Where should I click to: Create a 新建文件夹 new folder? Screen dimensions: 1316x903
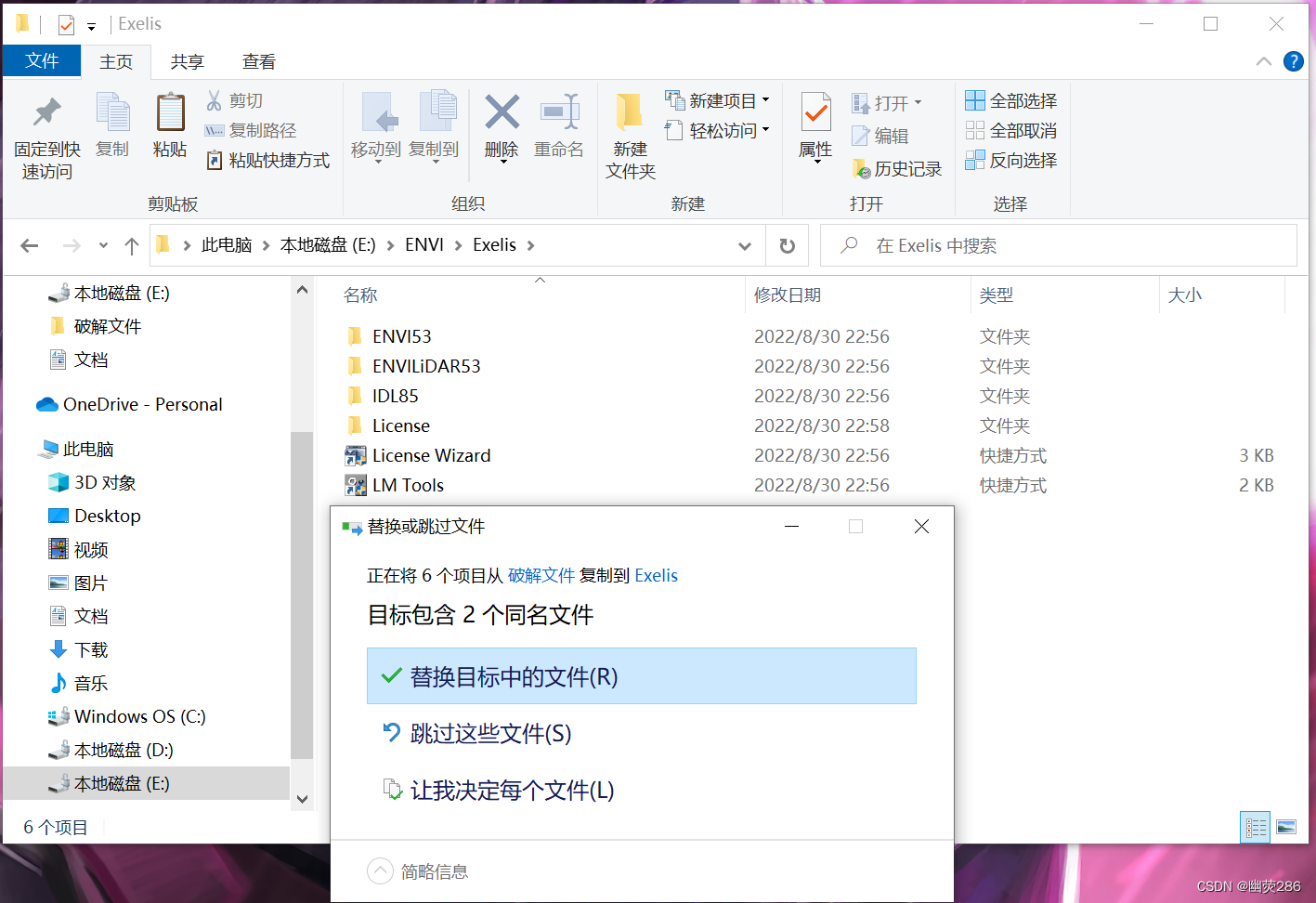coord(631,137)
